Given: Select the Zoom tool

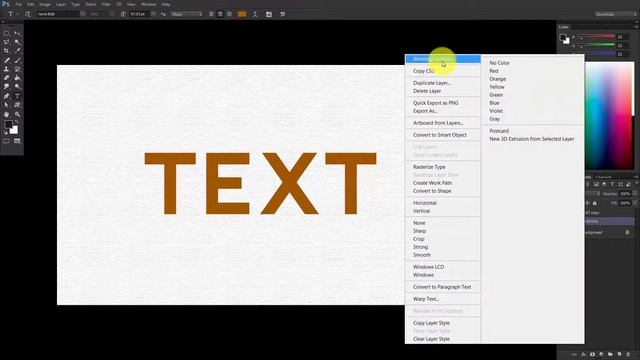Looking at the screenshot, I should click(17, 115).
